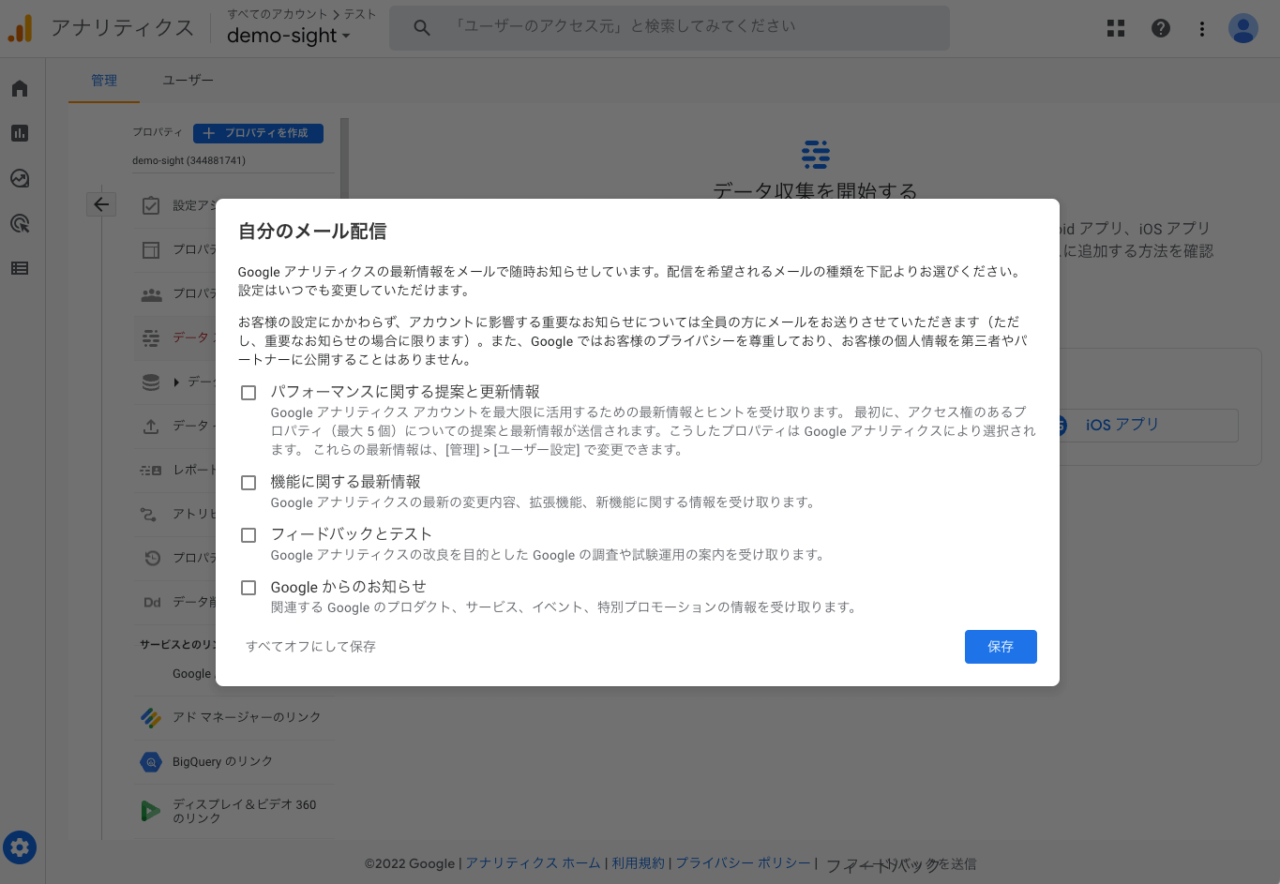This screenshot has height=884, width=1280.
Task: Click the Help question mark icon
Action: pos(1160,28)
